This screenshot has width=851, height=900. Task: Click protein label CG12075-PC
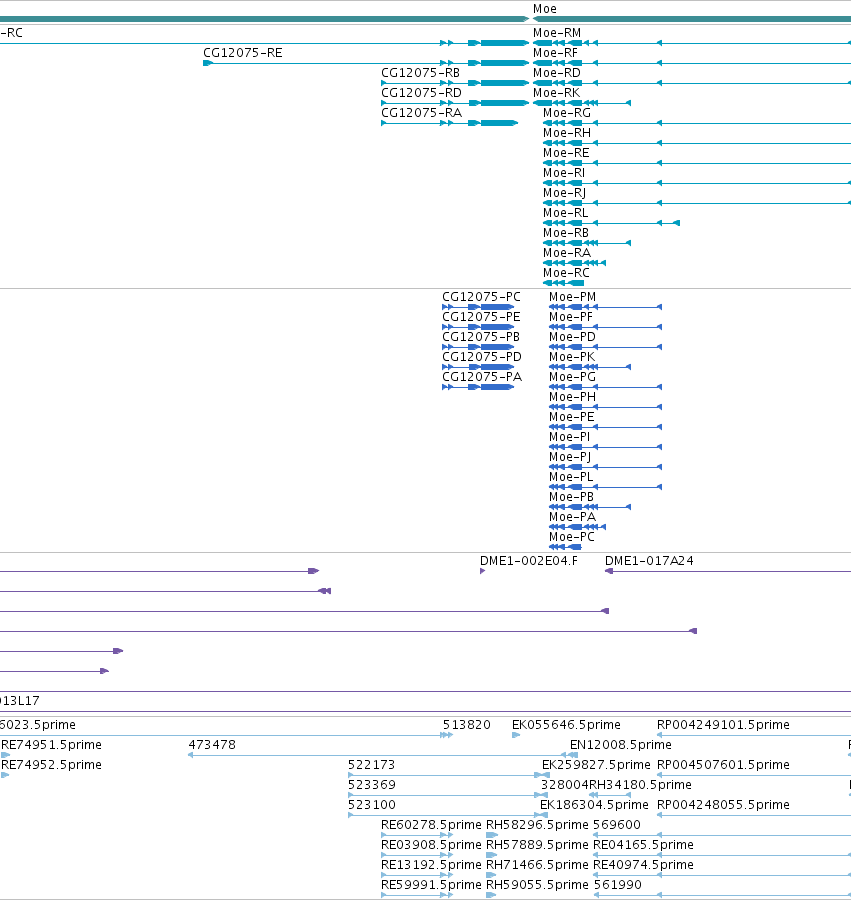(x=481, y=297)
